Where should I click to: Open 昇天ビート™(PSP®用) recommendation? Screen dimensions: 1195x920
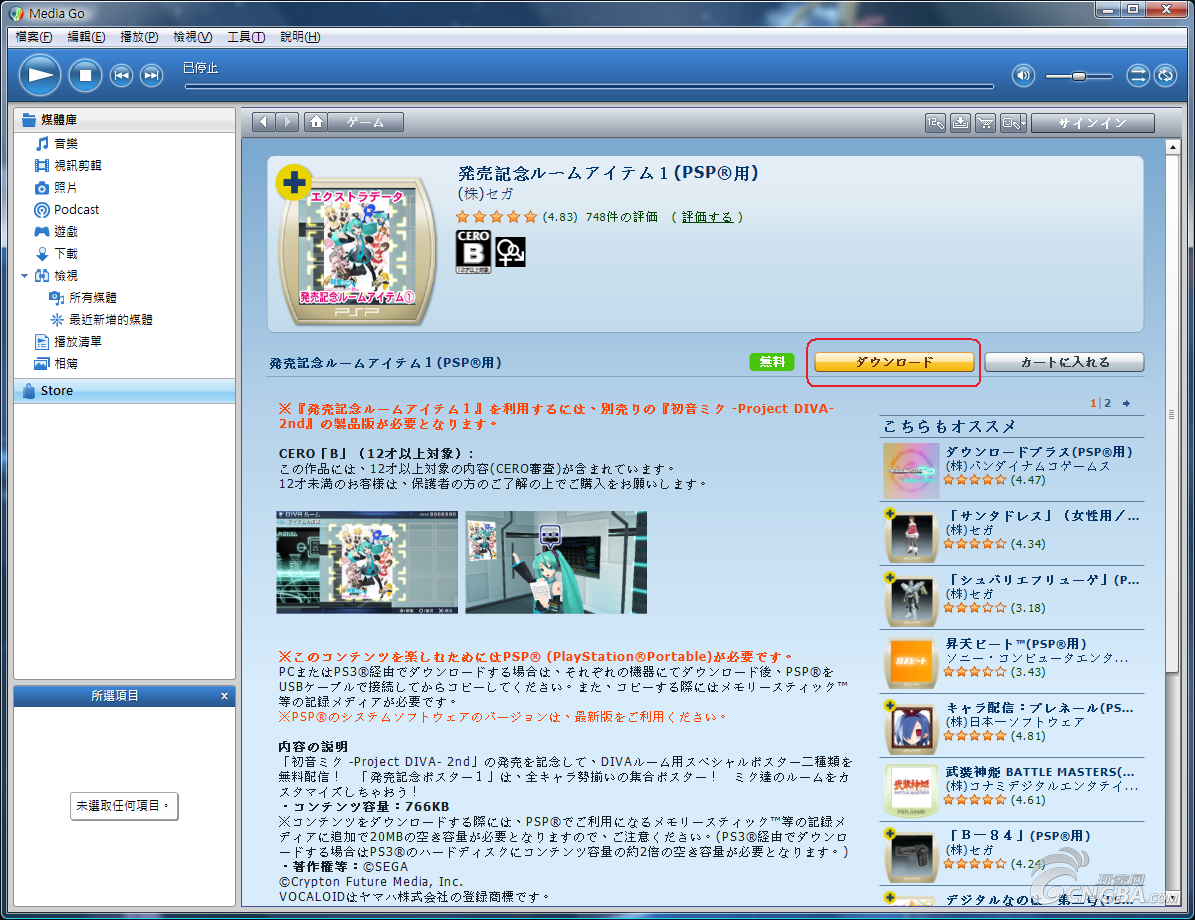pos(1016,644)
